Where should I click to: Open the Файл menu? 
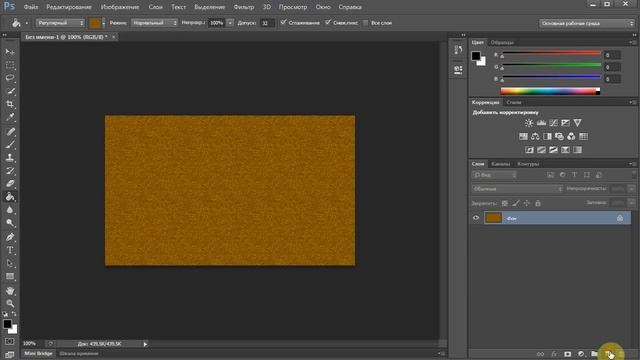31,7
